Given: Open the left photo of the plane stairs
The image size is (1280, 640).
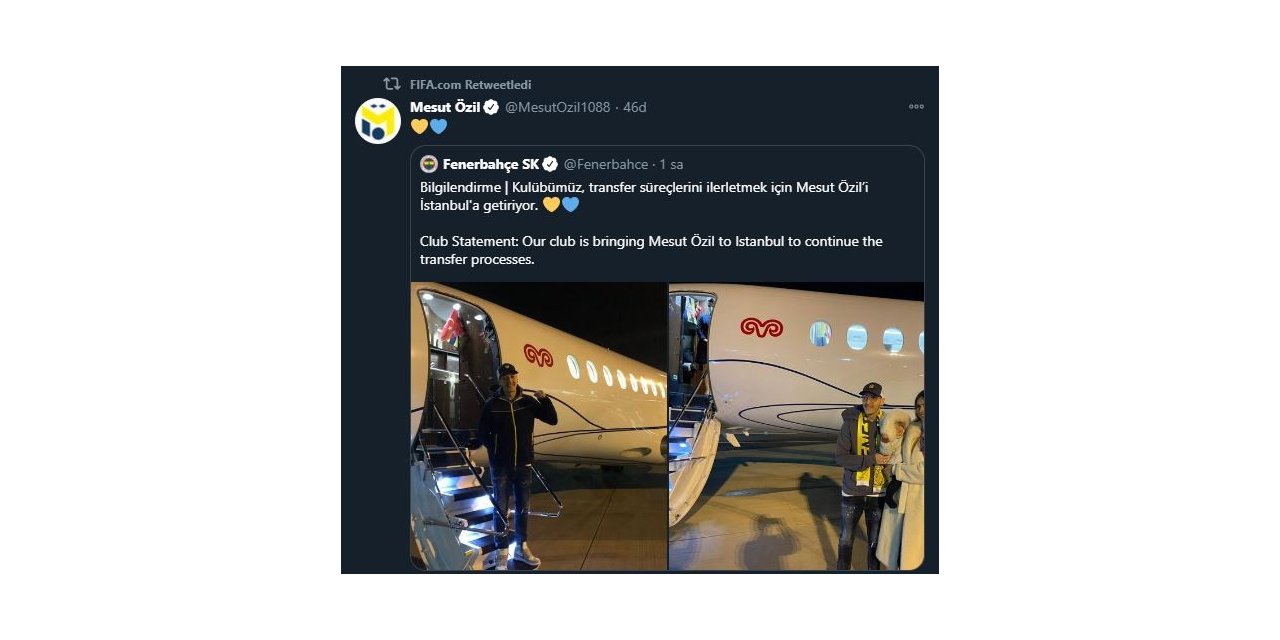Looking at the screenshot, I should point(539,426).
